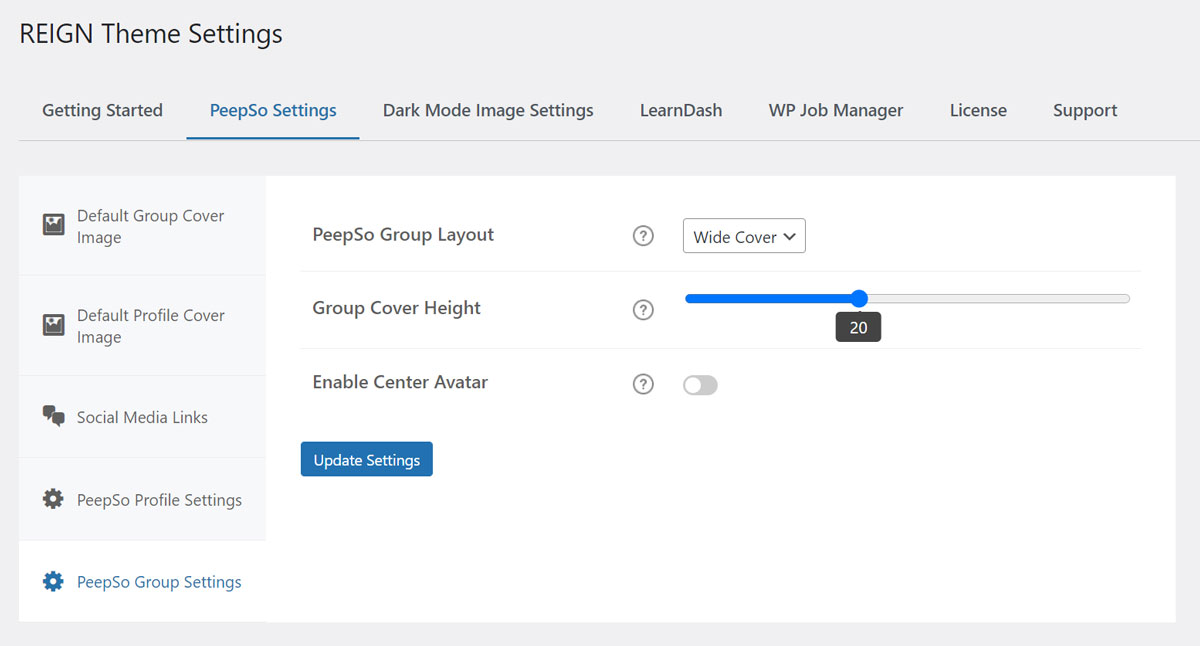This screenshot has height=646, width=1200.
Task: Click the Group Cover Height label
Action: tap(397, 308)
